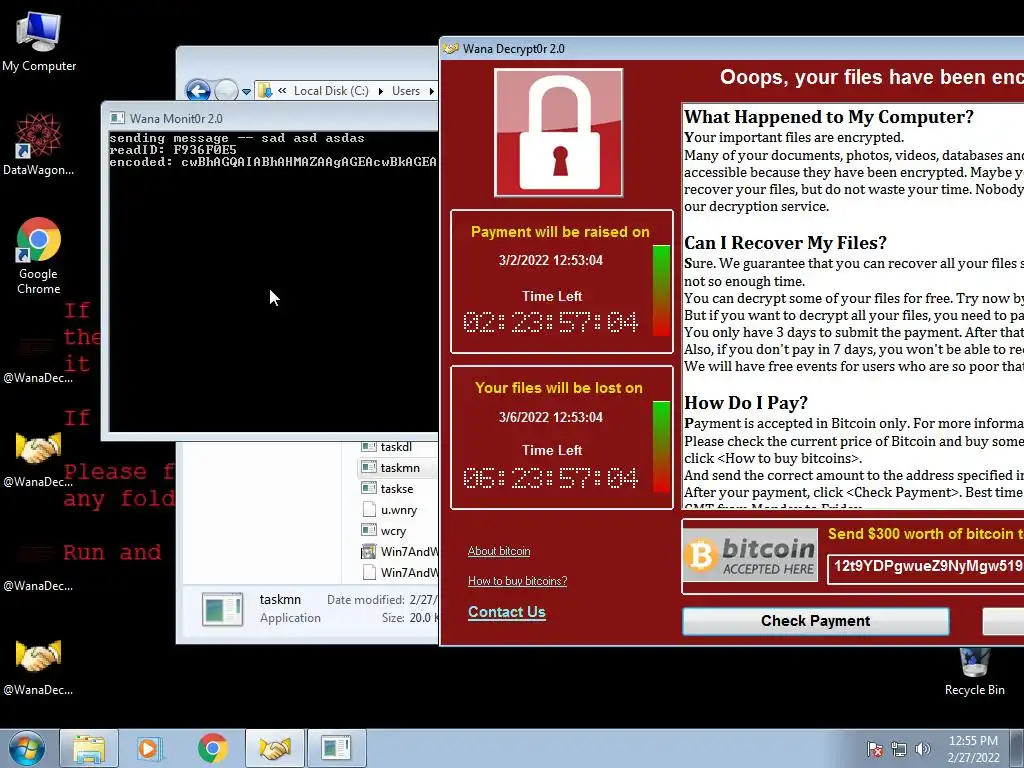Image resolution: width=1024 pixels, height=768 pixels.
Task: Click the progress bar under Your files will be lost
Action: point(662,447)
